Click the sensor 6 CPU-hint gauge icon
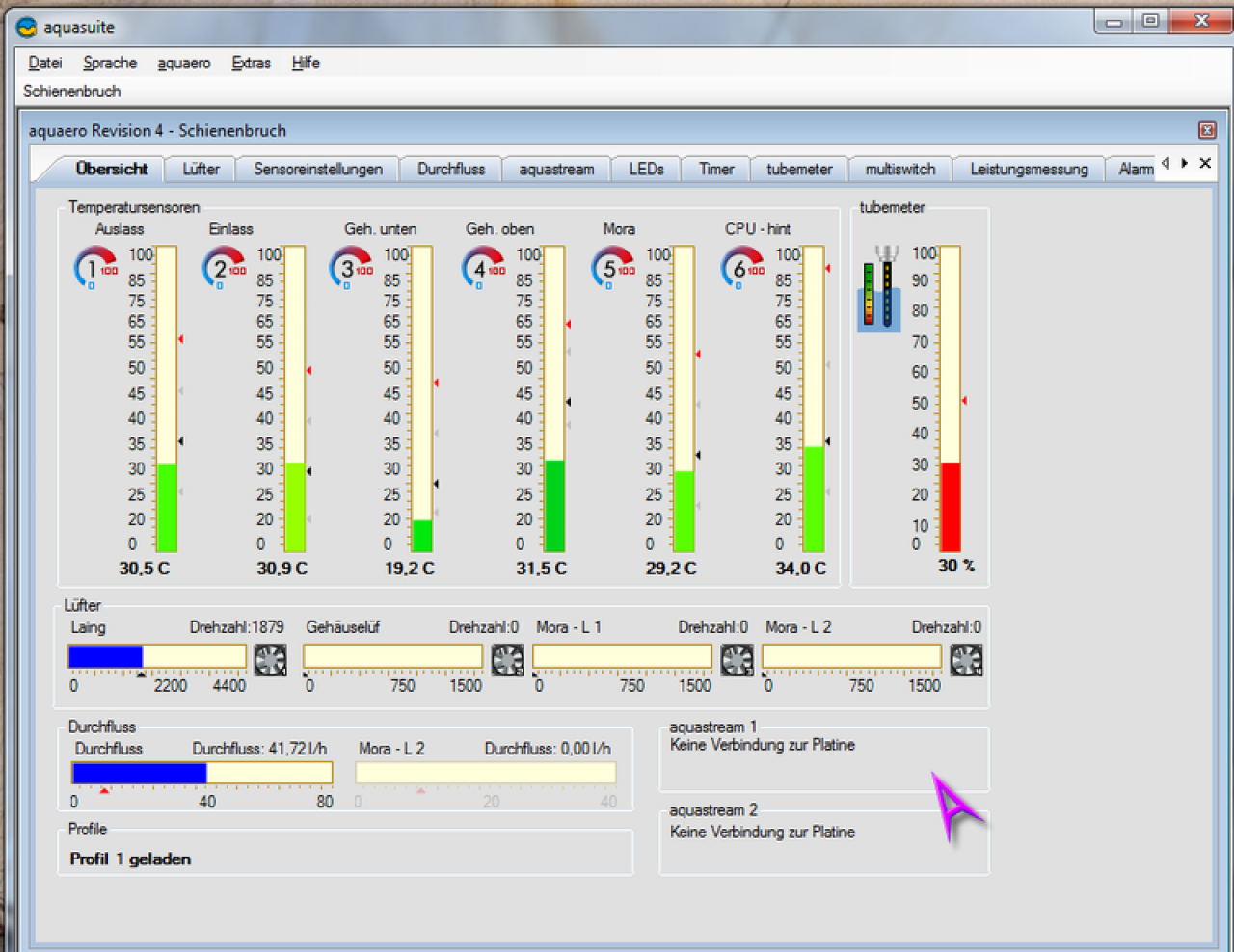The width and height of the screenshot is (1234, 952). (742, 268)
